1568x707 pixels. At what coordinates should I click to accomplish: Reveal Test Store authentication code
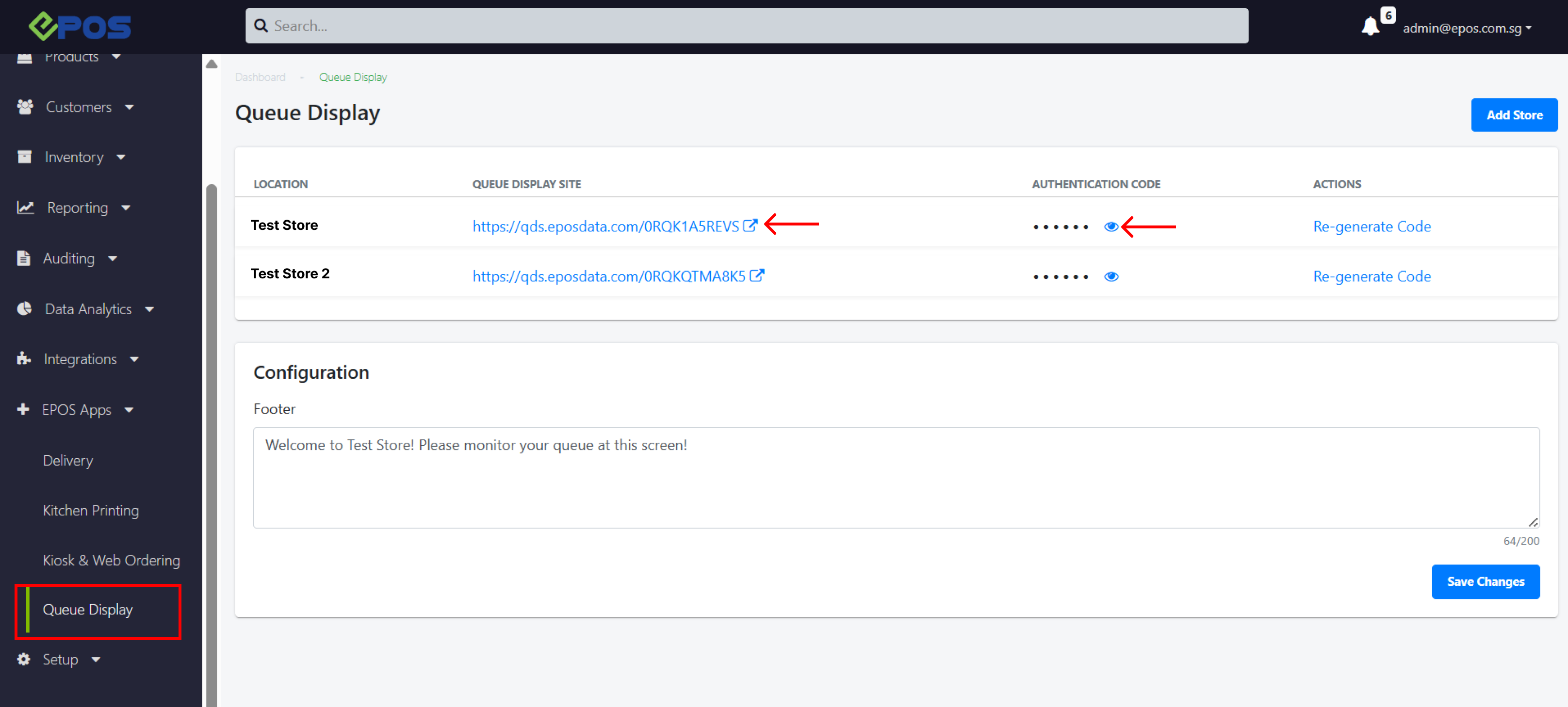(1111, 227)
